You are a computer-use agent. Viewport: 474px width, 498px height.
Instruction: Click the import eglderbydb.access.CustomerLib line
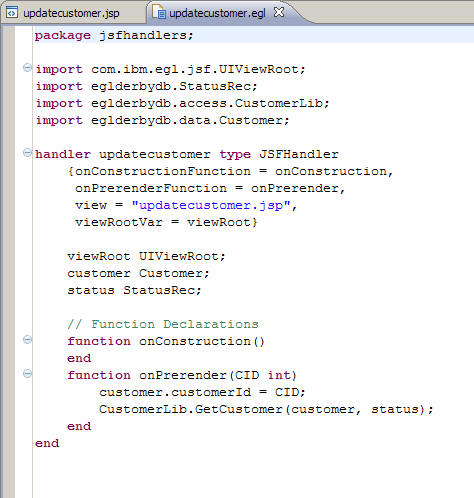point(182,104)
